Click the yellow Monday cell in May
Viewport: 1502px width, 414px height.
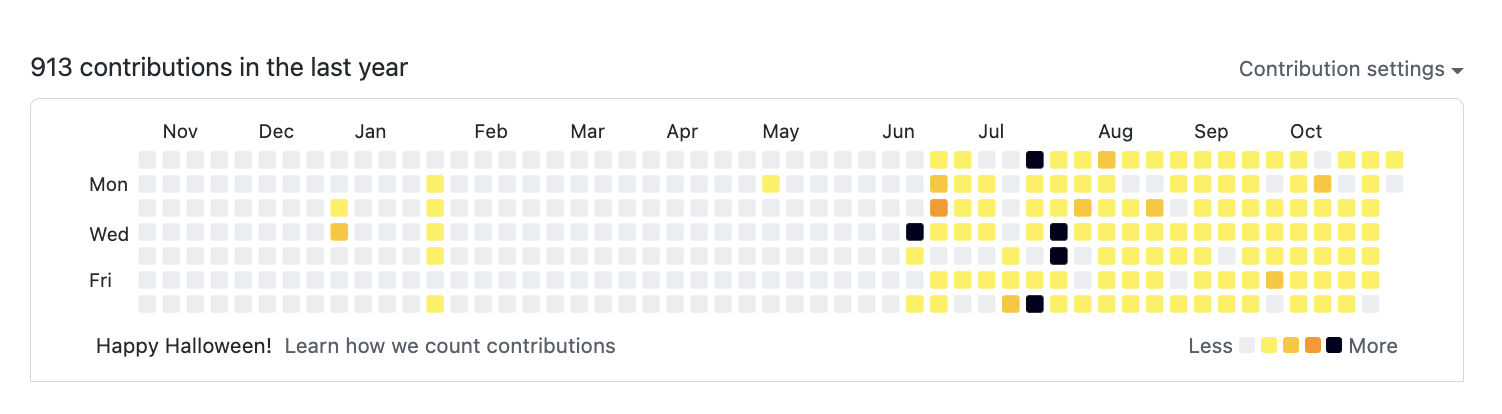(x=770, y=184)
